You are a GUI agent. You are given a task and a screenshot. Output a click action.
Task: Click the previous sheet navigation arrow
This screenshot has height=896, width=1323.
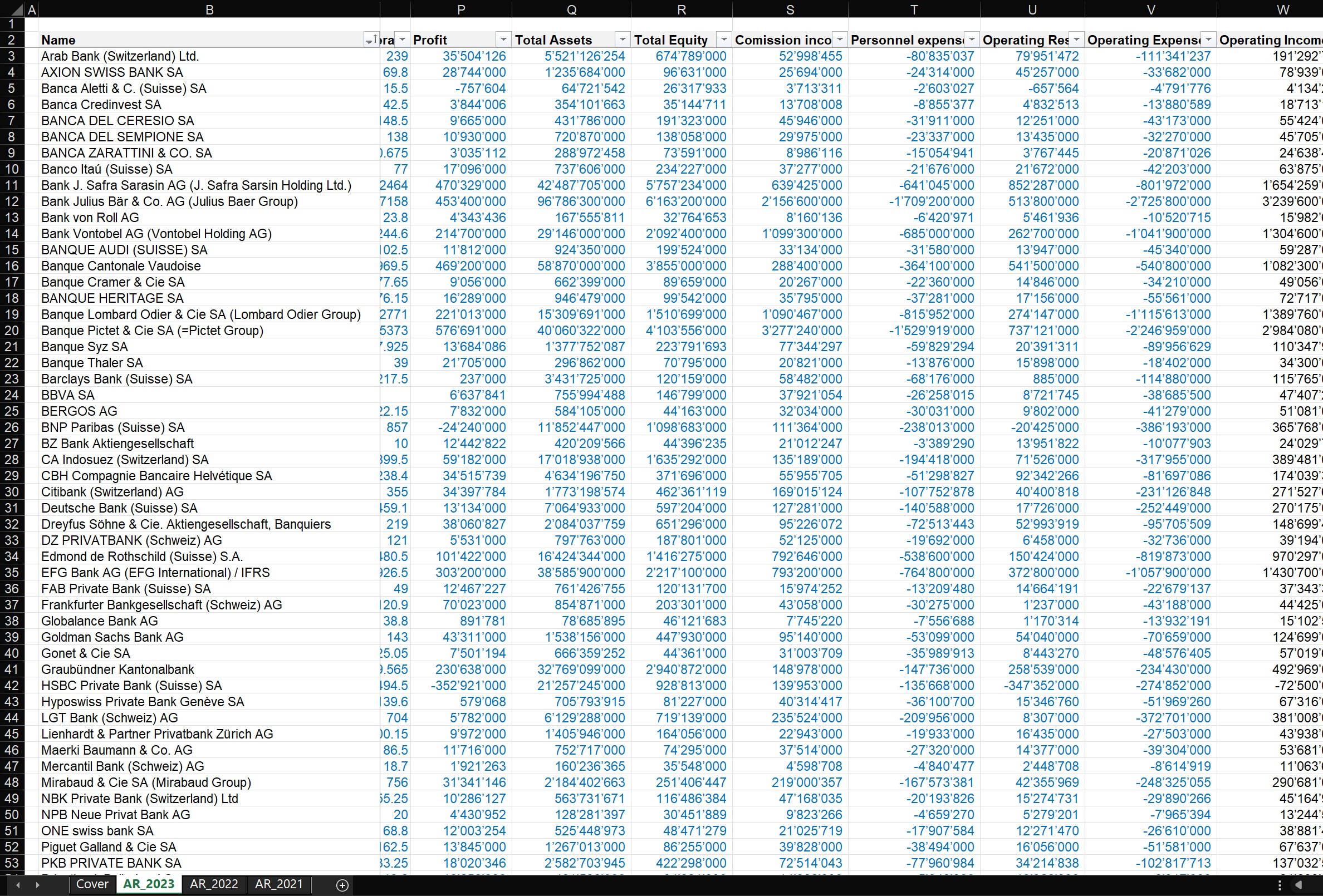pyautogui.click(x=18, y=885)
